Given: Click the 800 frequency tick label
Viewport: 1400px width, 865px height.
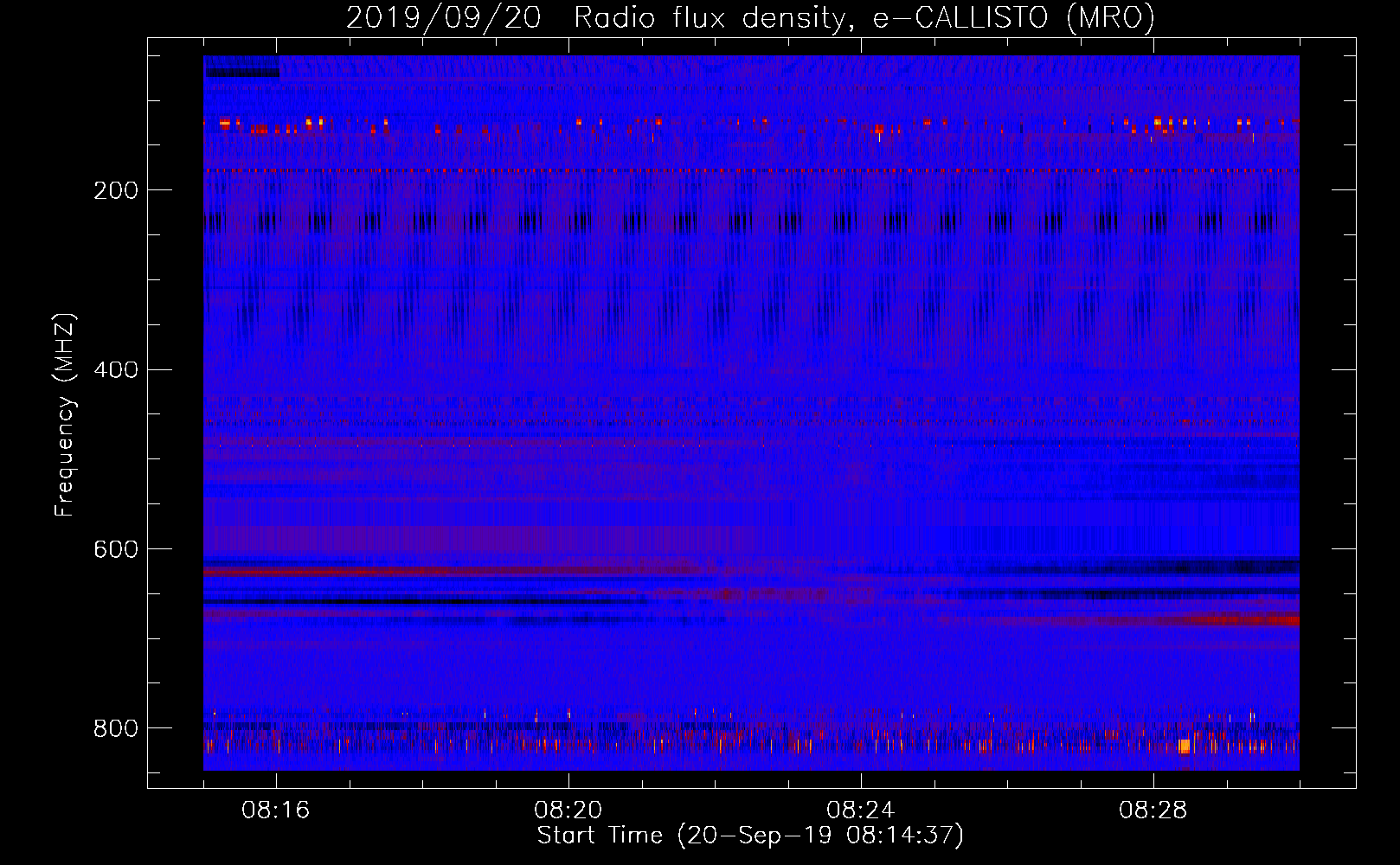Looking at the screenshot, I should point(116,728).
